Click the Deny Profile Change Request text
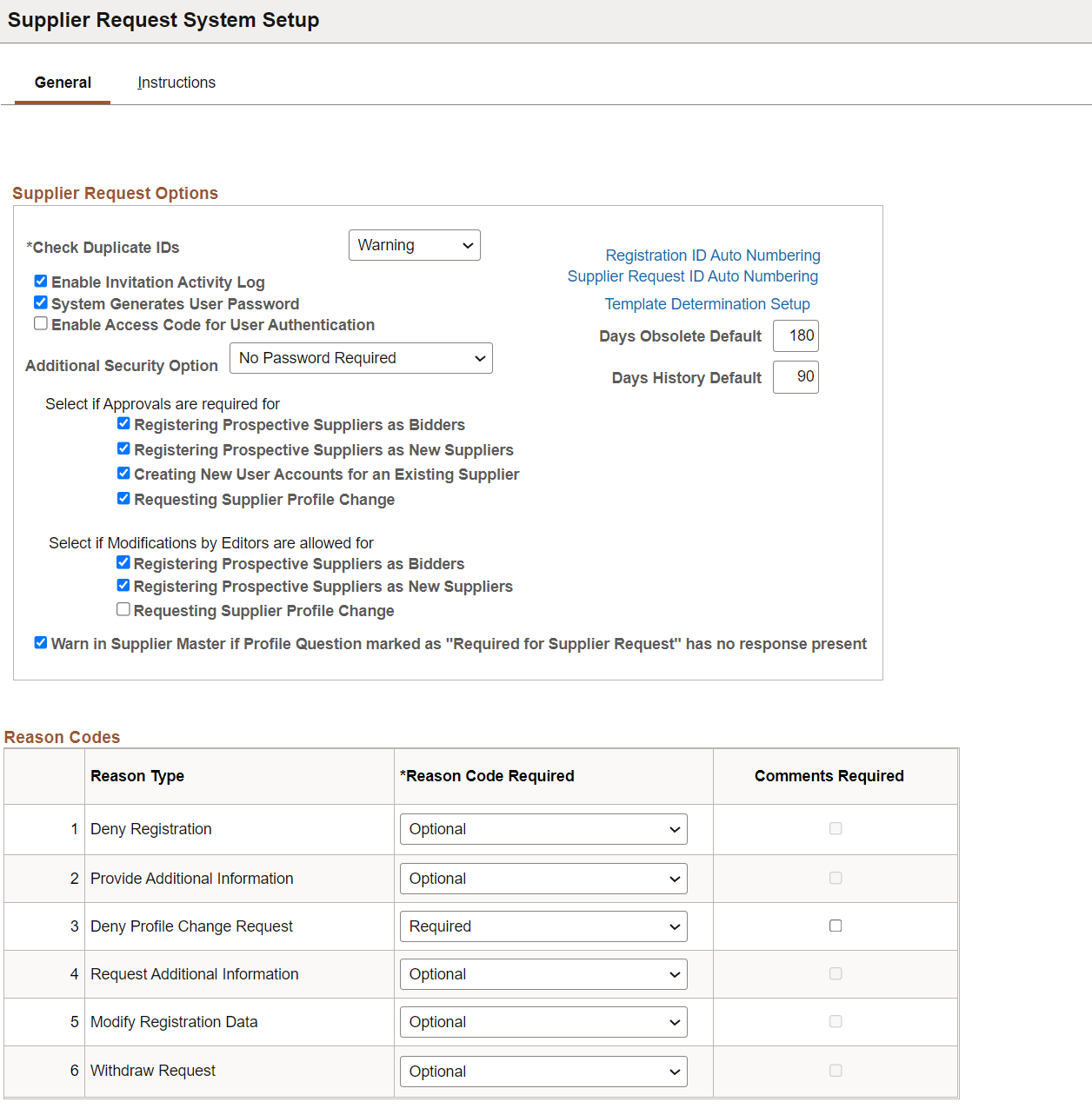Viewport: 1092px width, 1115px height. (x=191, y=926)
